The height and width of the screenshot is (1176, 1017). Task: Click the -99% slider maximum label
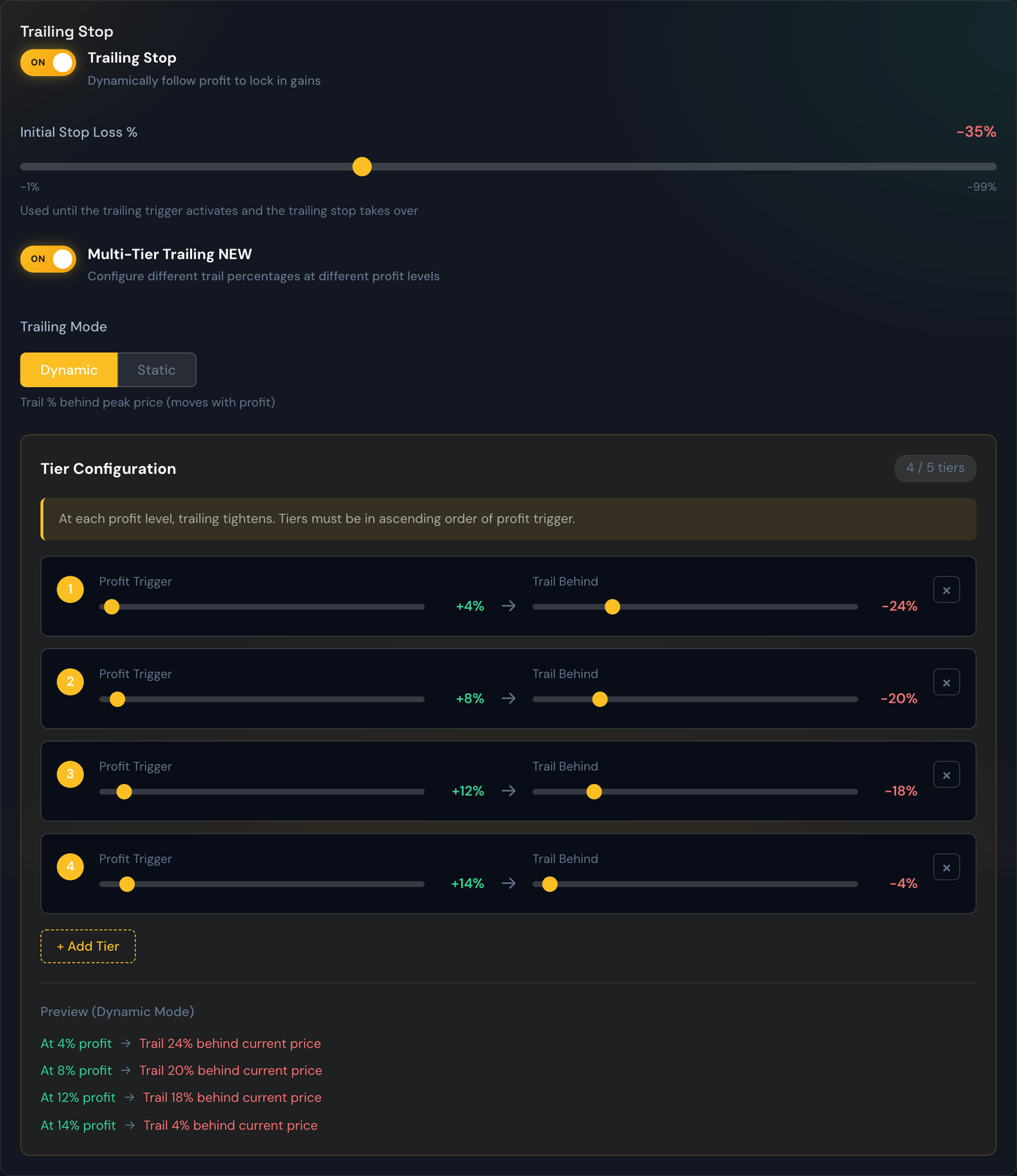982,187
